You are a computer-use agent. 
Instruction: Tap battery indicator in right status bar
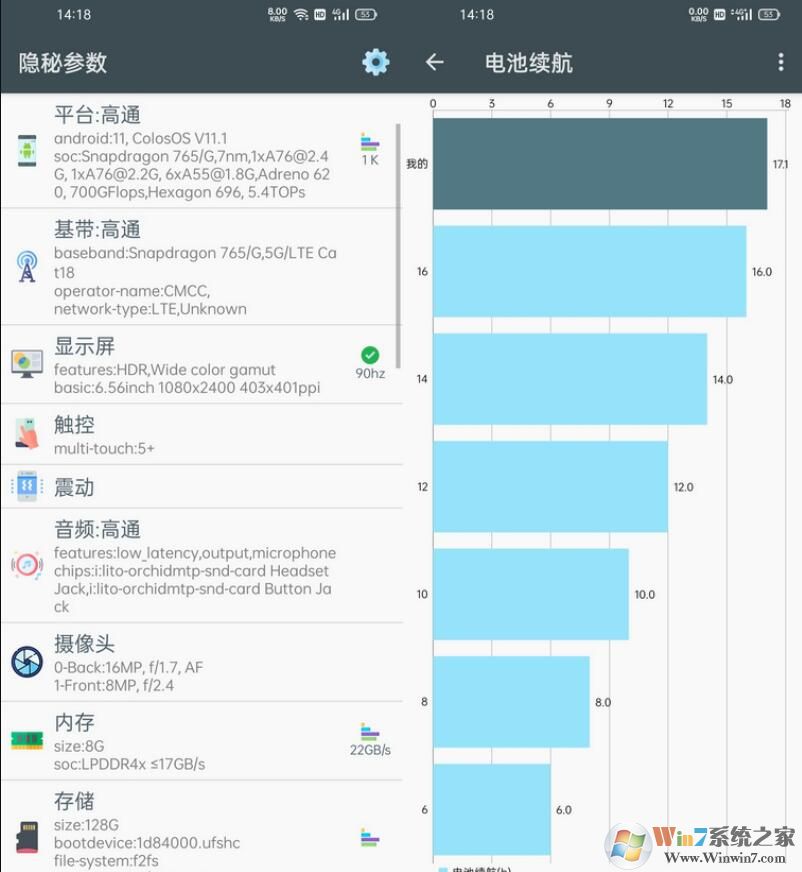coord(769,15)
